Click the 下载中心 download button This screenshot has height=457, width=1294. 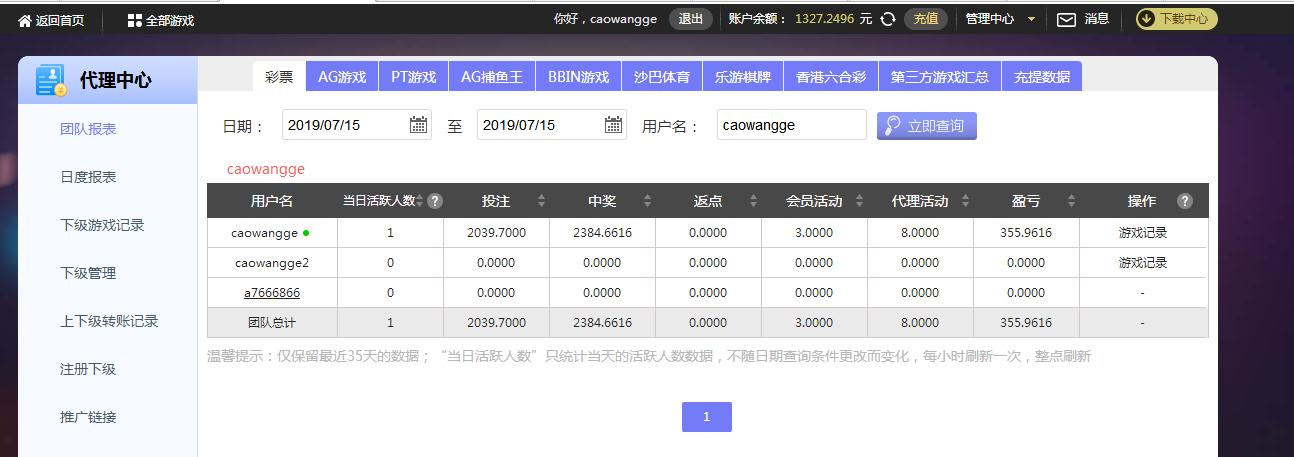click(x=1177, y=18)
